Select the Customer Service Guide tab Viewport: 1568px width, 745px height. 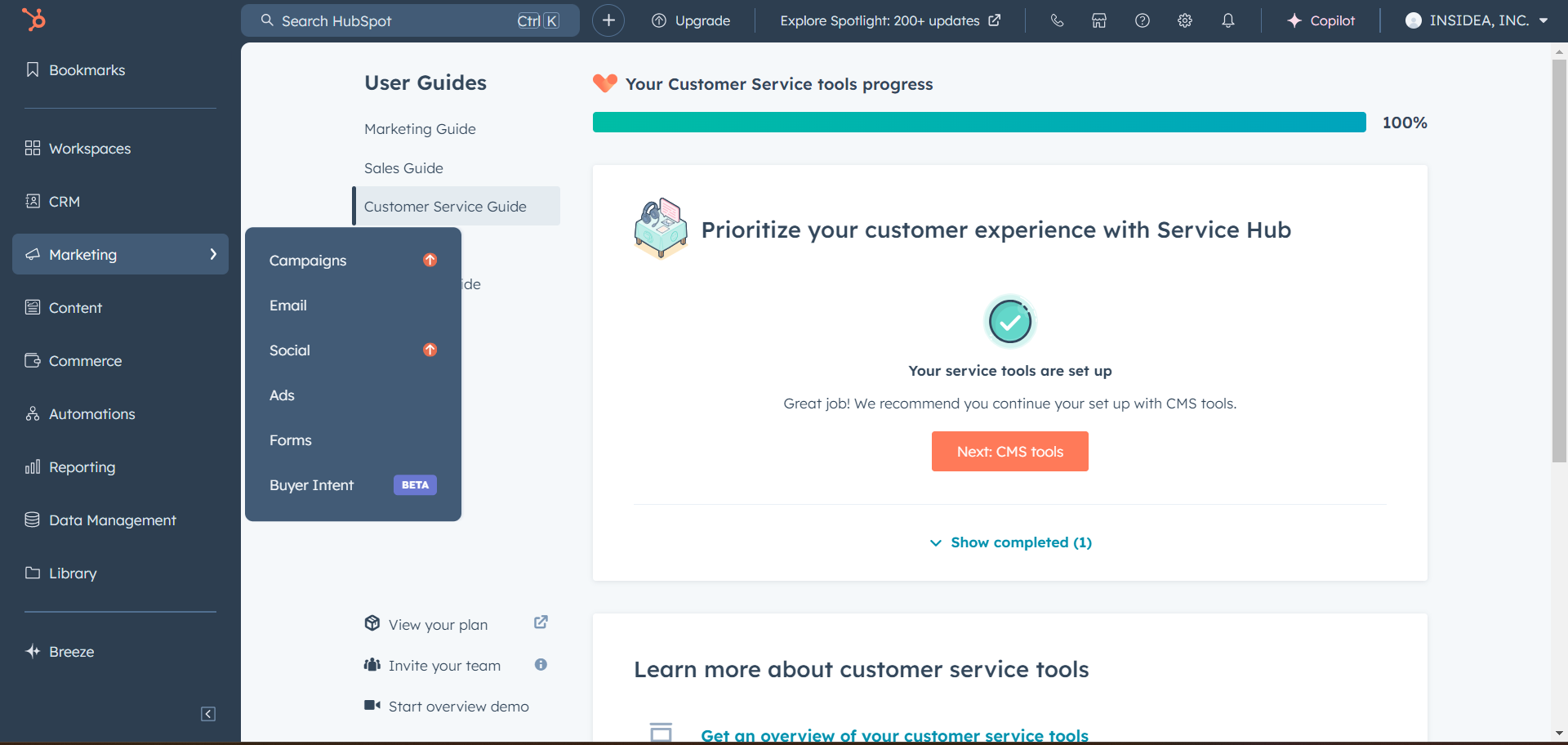[x=457, y=206]
